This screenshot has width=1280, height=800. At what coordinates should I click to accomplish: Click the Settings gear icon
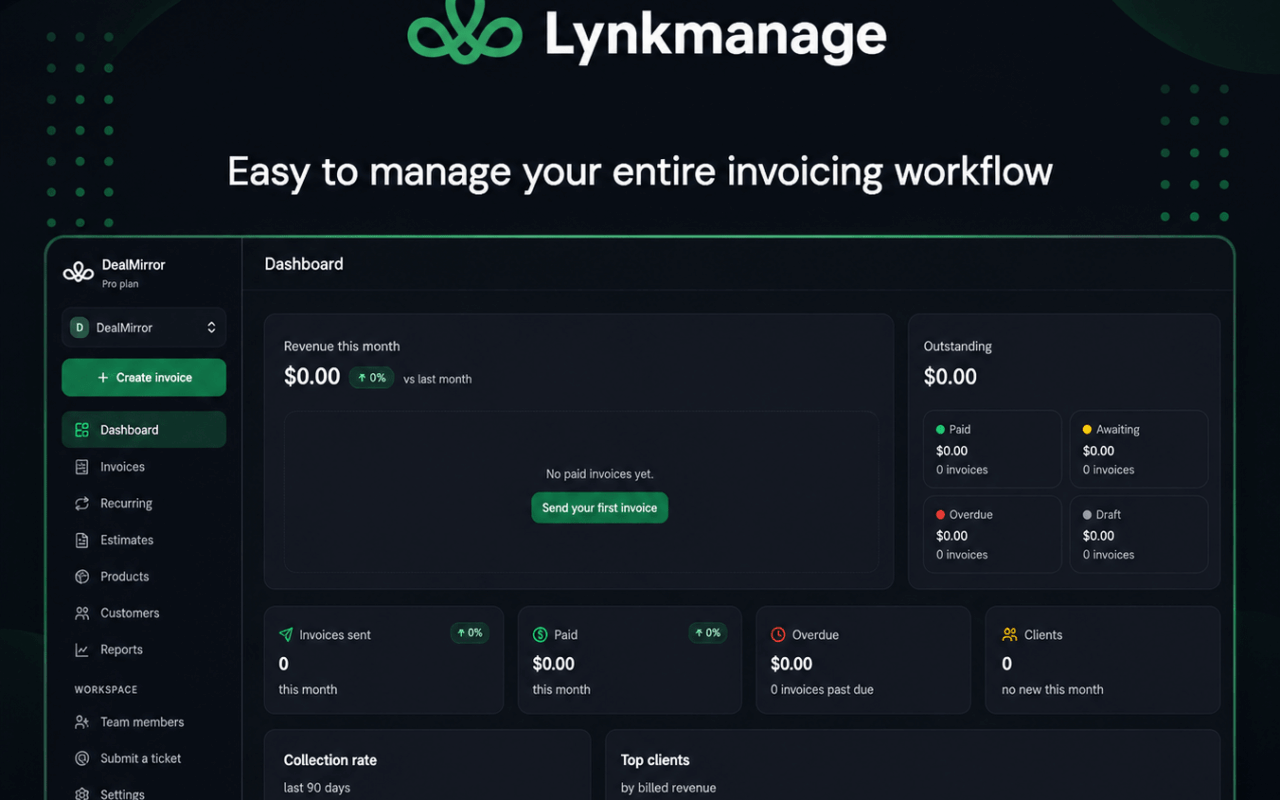coord(82,794)
